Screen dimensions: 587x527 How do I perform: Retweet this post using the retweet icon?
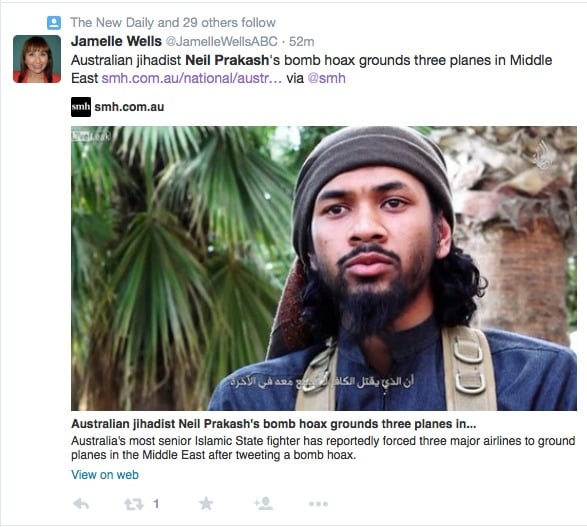[x=134, y=504]
